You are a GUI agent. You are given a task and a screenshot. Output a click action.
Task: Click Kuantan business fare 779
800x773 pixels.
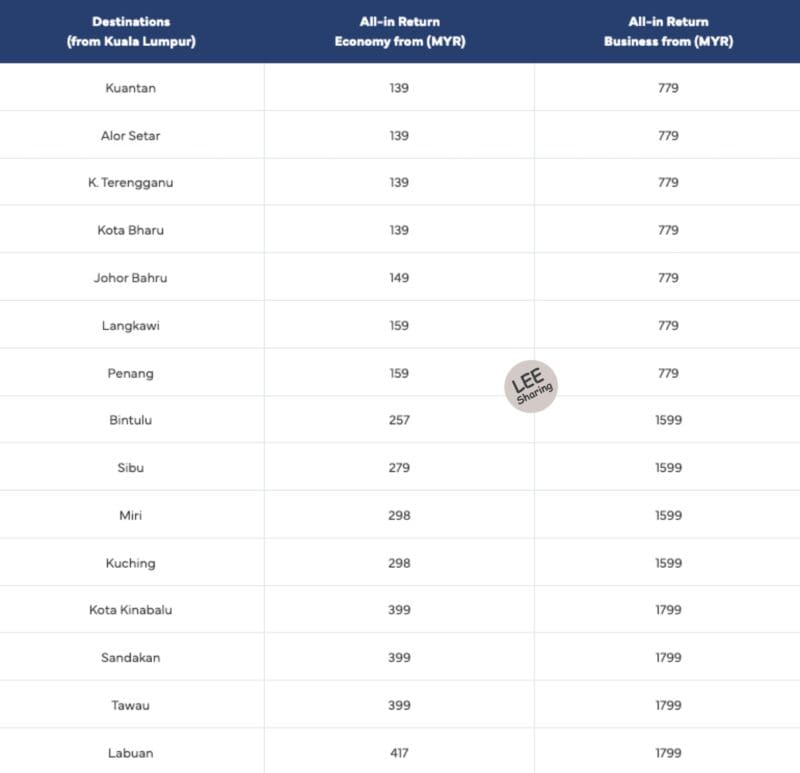click(x=668, y=88)
